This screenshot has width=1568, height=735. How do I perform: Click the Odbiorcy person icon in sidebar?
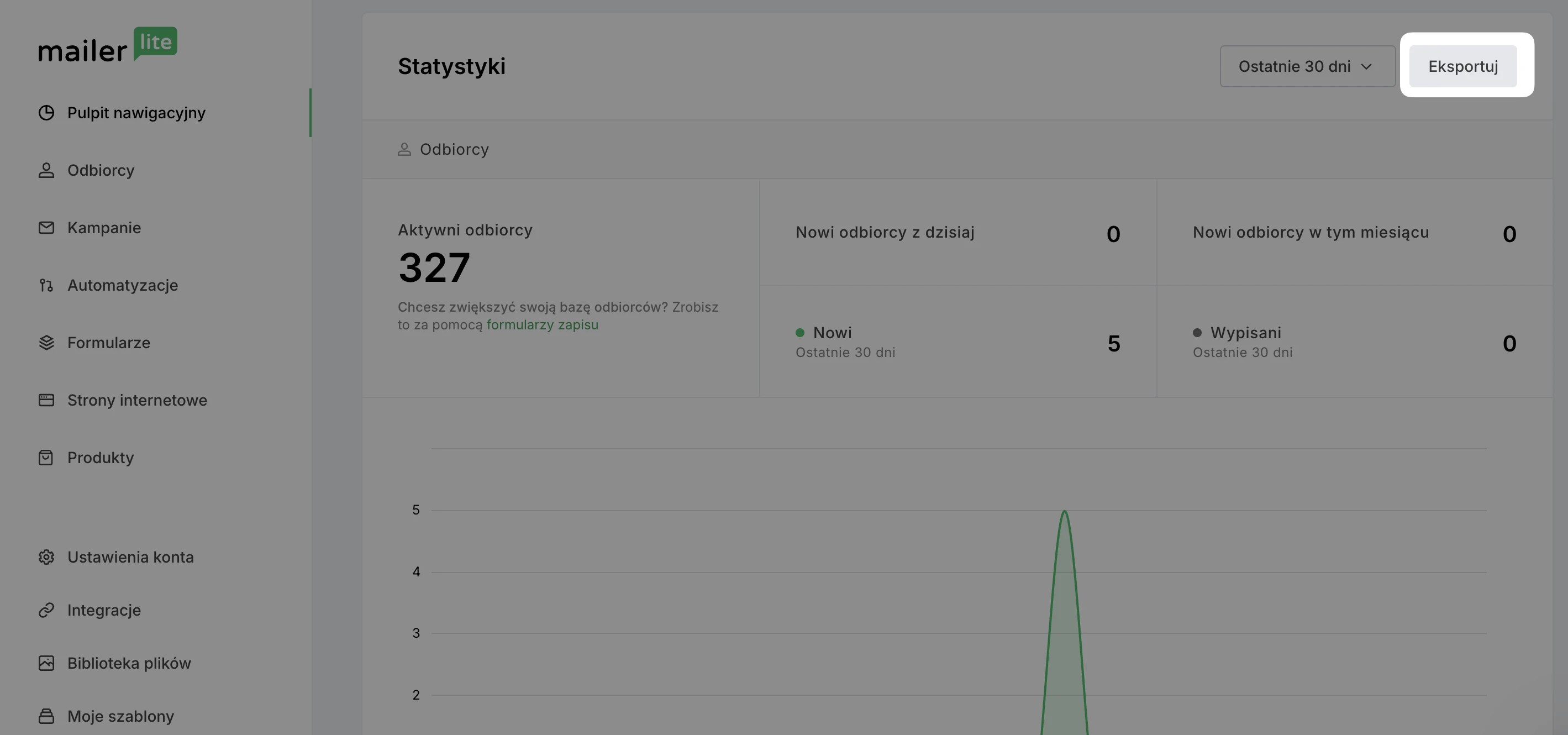46,171
